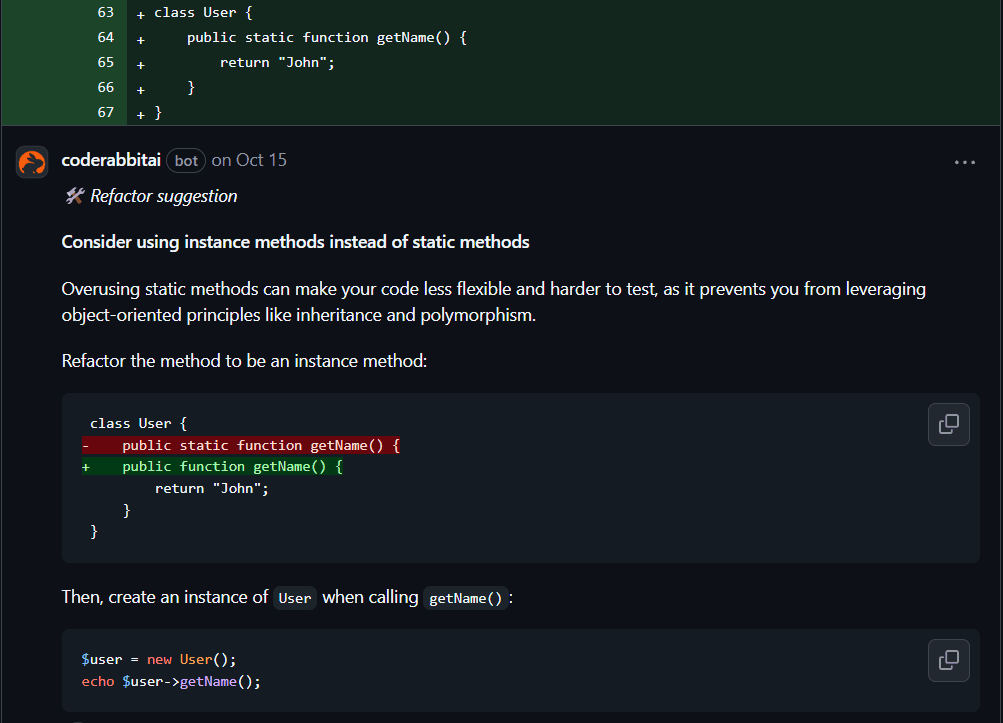This screenshot has width=1003, height=723.
Task: Open the coderabbitai profile username link
Action: click(x=111, y=160)
